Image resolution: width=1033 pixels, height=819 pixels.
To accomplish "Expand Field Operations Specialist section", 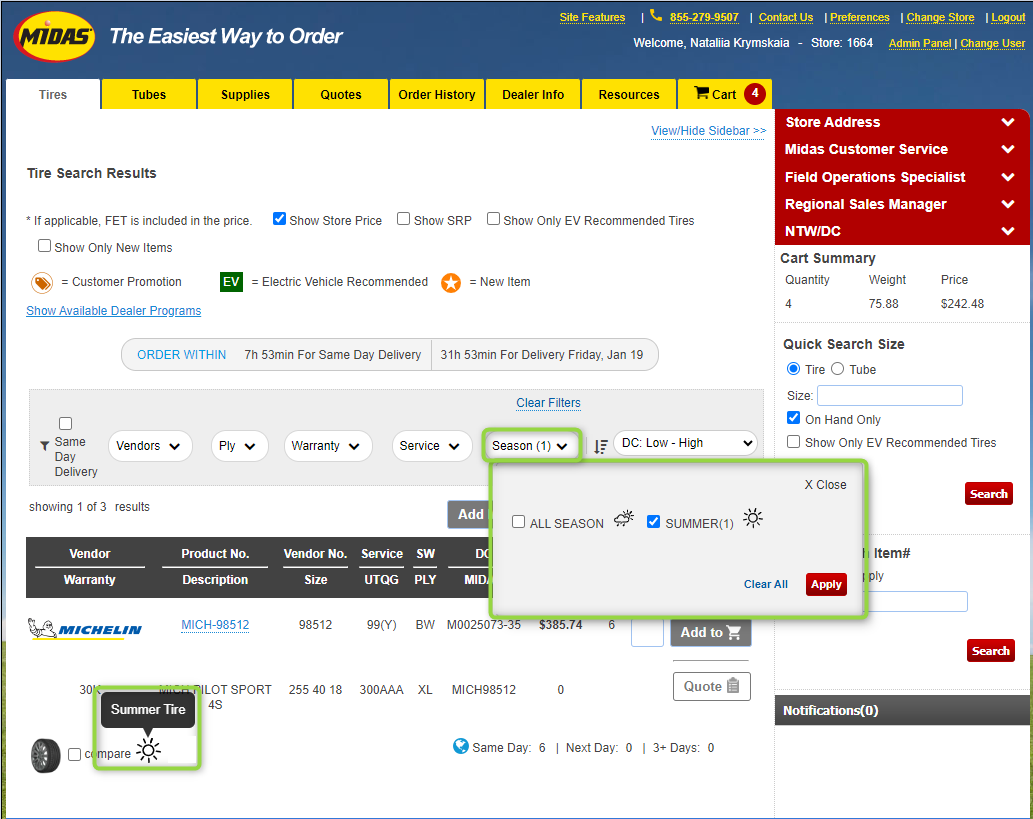I will coord(901,177).
